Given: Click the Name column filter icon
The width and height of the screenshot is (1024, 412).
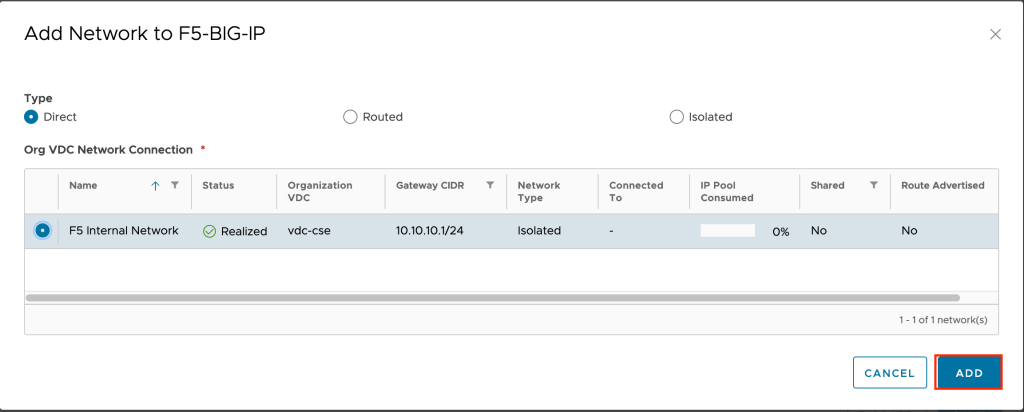Looking at the screenshot, I should pyautogui.click(x=175, y=185).
